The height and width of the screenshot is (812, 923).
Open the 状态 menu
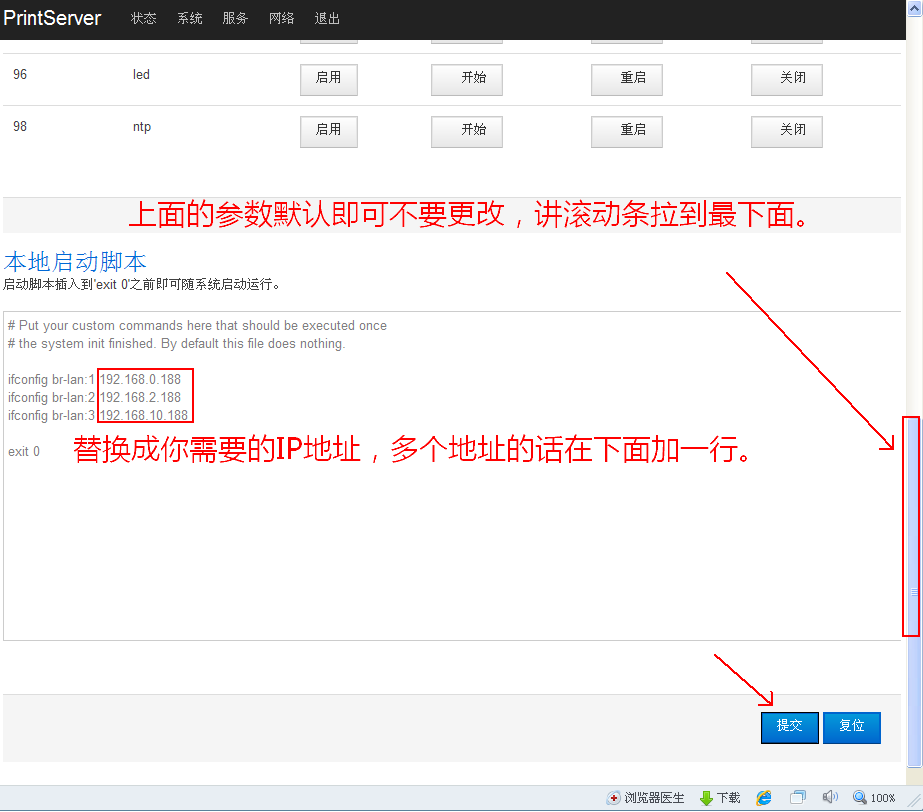coord(144,19)
